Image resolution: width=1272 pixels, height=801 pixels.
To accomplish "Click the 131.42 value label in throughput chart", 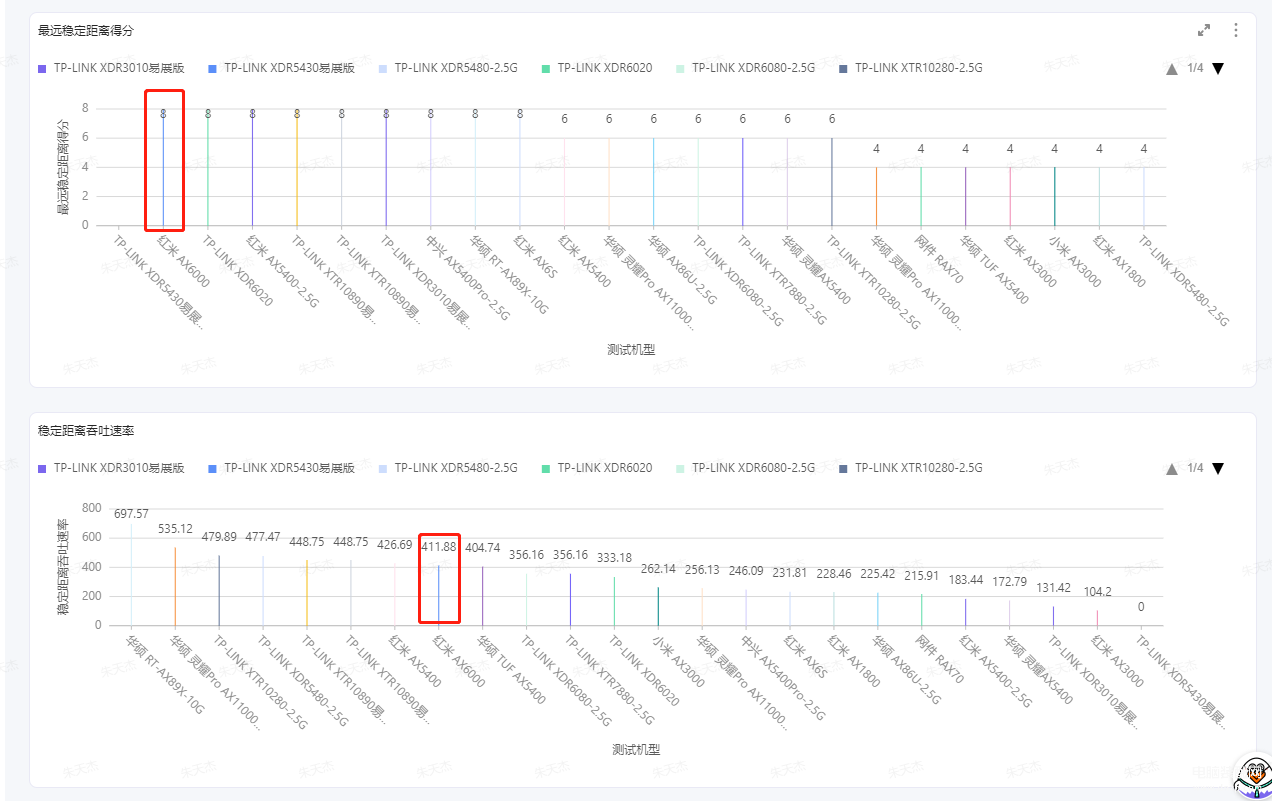I will (x=1054, y=588).
